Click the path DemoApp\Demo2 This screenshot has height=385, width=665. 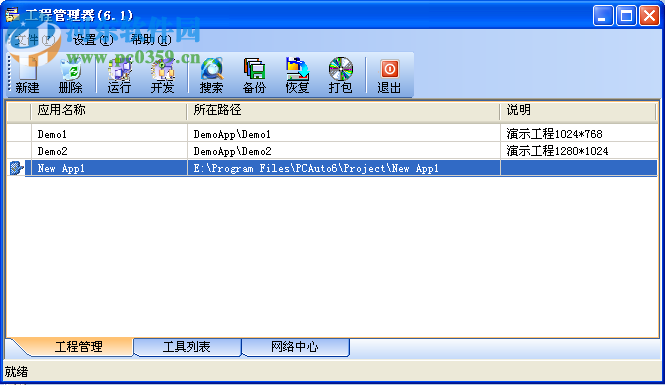click(232, 151)
